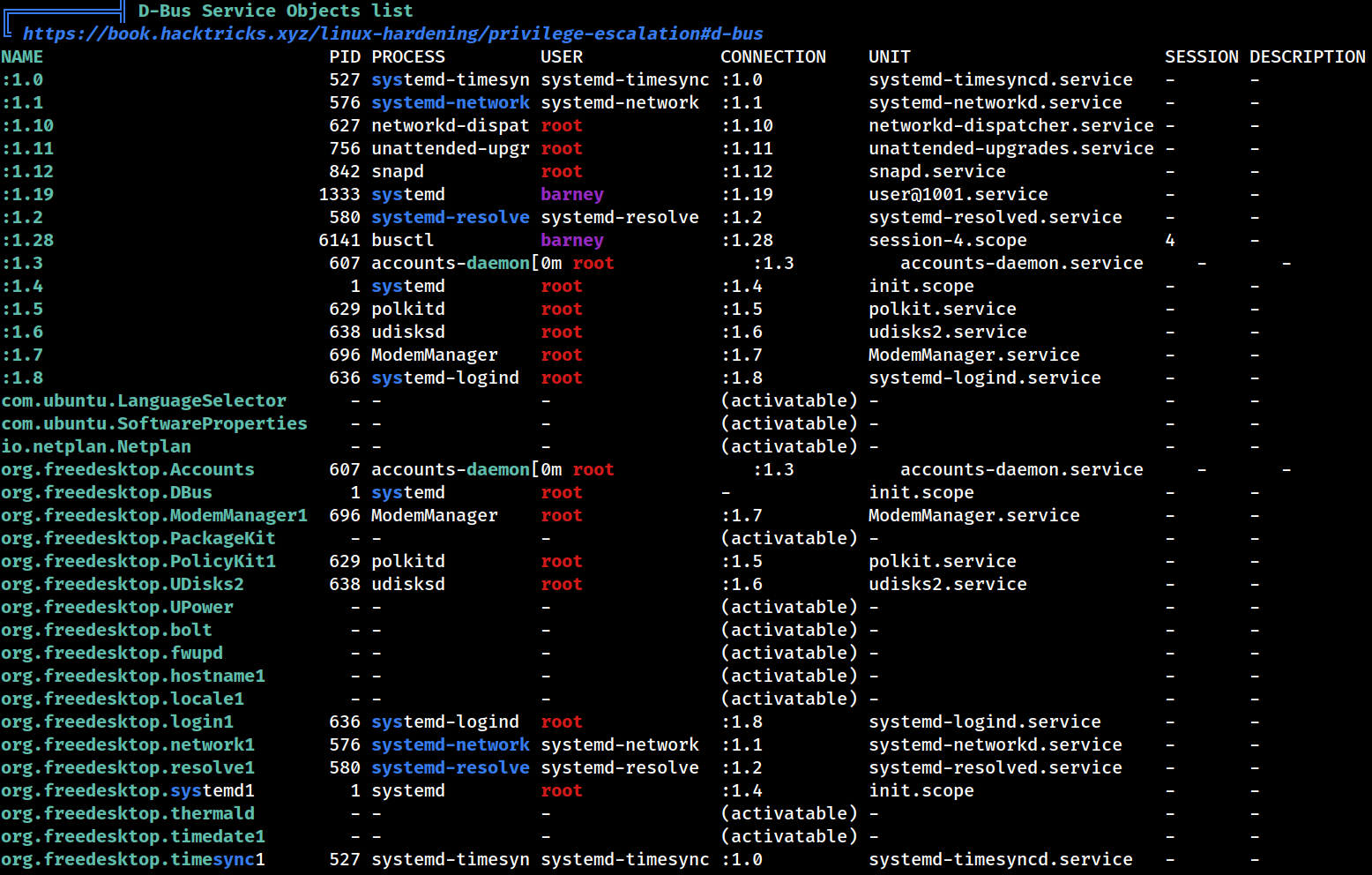This screenshot has height=875, width=1372.
Task: Select (activatable) on io.netplan.Netplan row
Action: click(x=789, y=446)
